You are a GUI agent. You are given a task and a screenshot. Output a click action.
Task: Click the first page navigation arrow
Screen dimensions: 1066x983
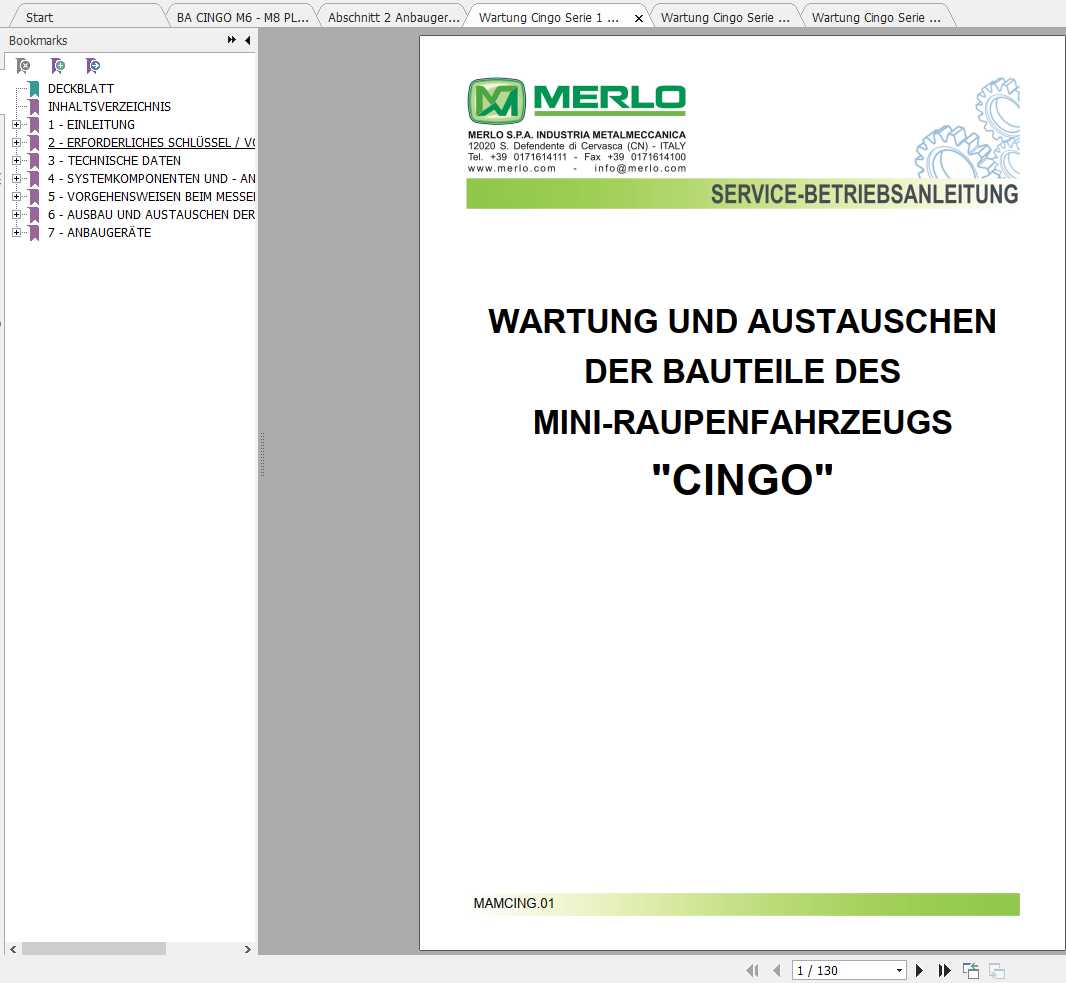tap(752, 970)
